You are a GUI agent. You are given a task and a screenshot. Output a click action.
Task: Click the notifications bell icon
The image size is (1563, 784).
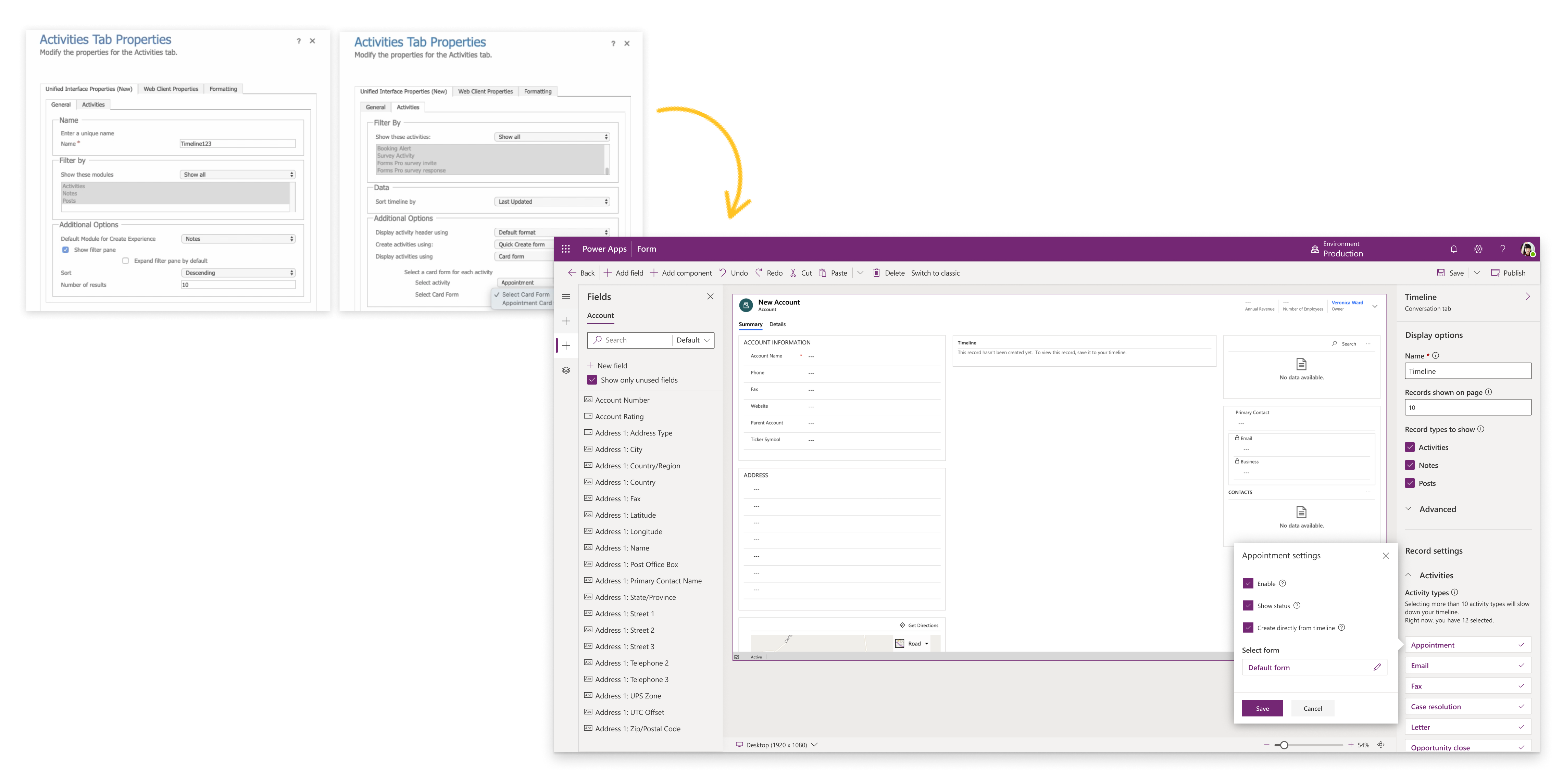tap(1453, 249)
